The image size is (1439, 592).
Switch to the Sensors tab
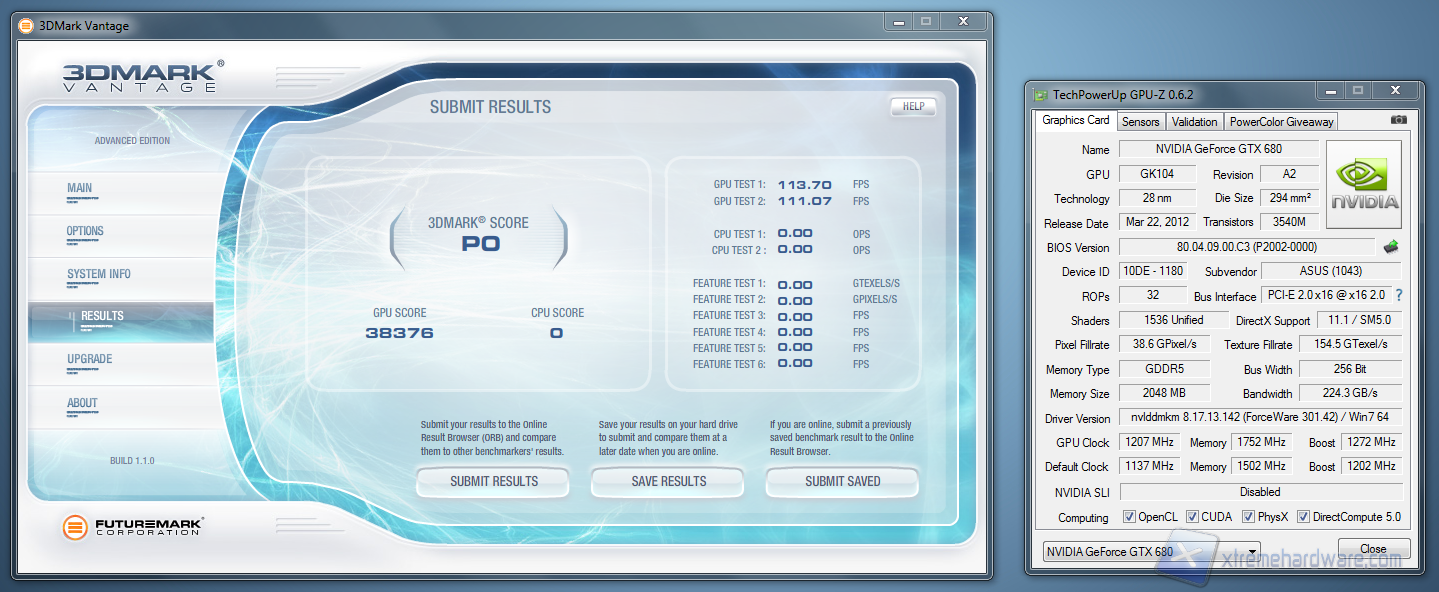[x=1140, y=122]
